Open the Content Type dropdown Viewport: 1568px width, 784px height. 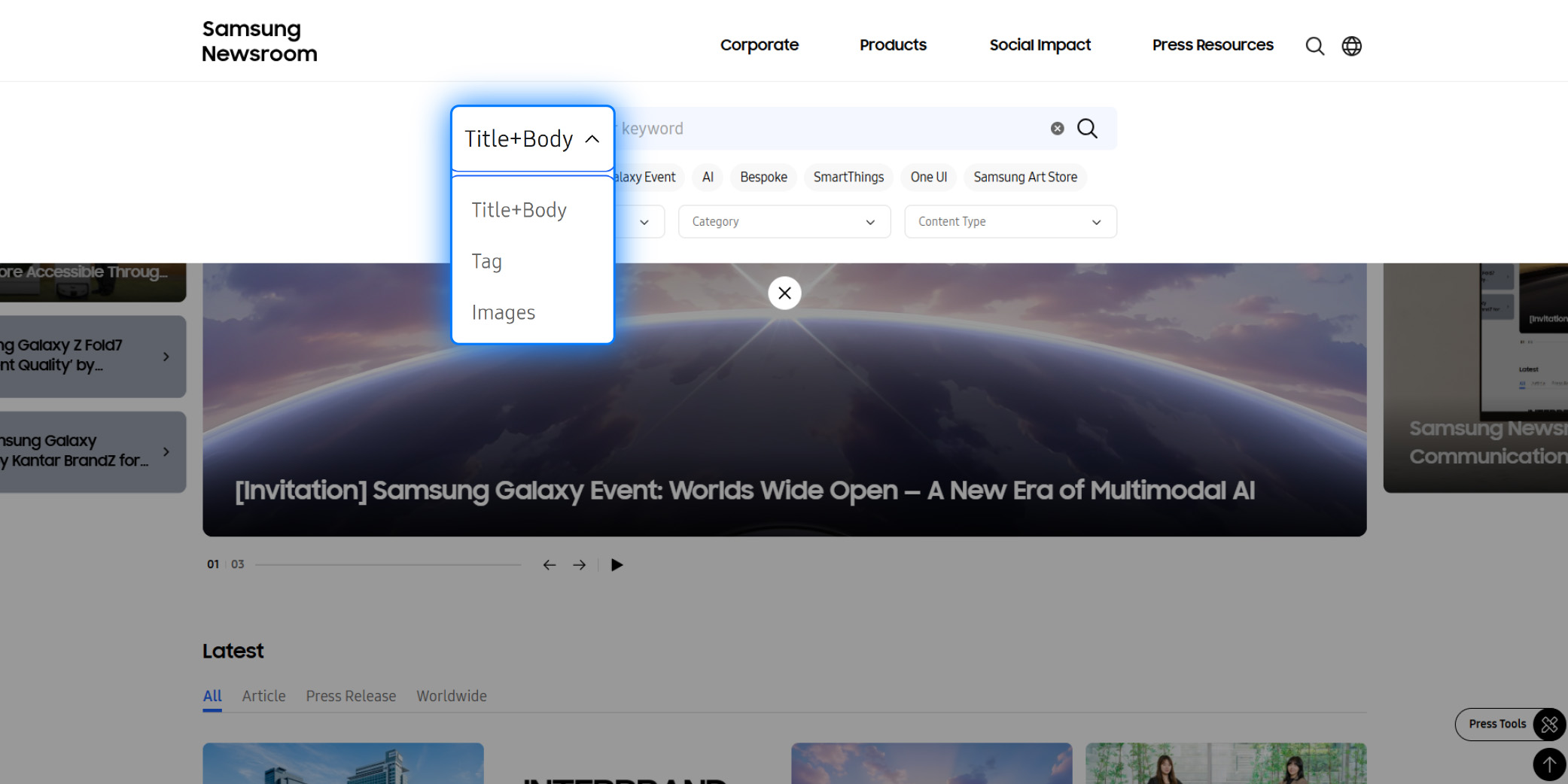[x=1009, y=221]
